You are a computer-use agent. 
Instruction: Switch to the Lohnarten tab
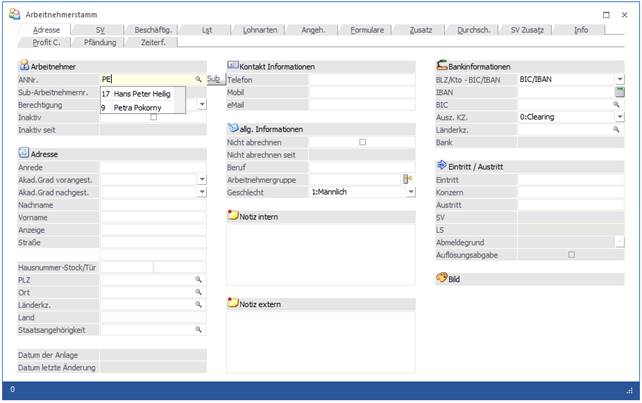260,30
